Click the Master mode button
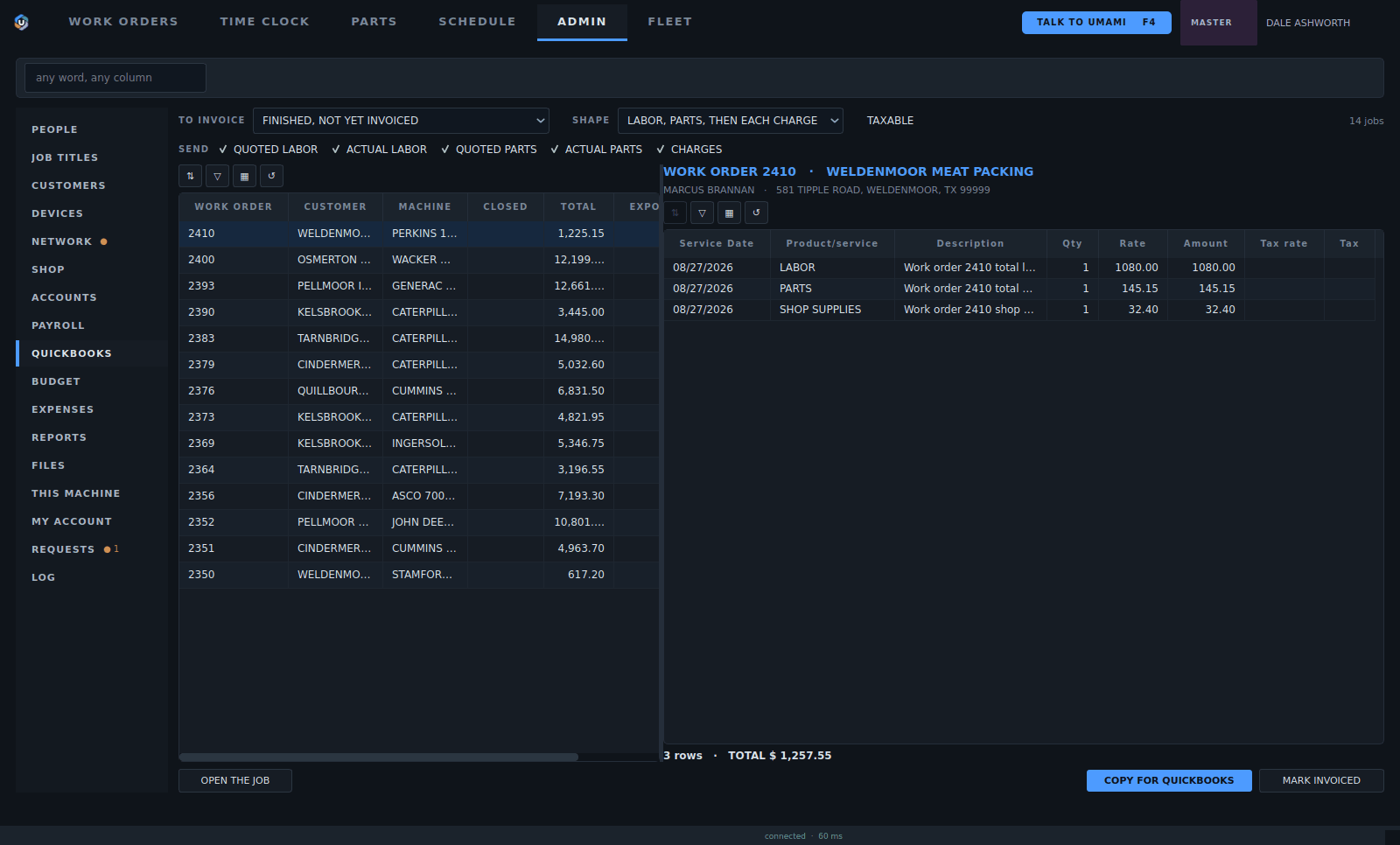Viewport: 1400px width, 845px height. click(1219, 23)
